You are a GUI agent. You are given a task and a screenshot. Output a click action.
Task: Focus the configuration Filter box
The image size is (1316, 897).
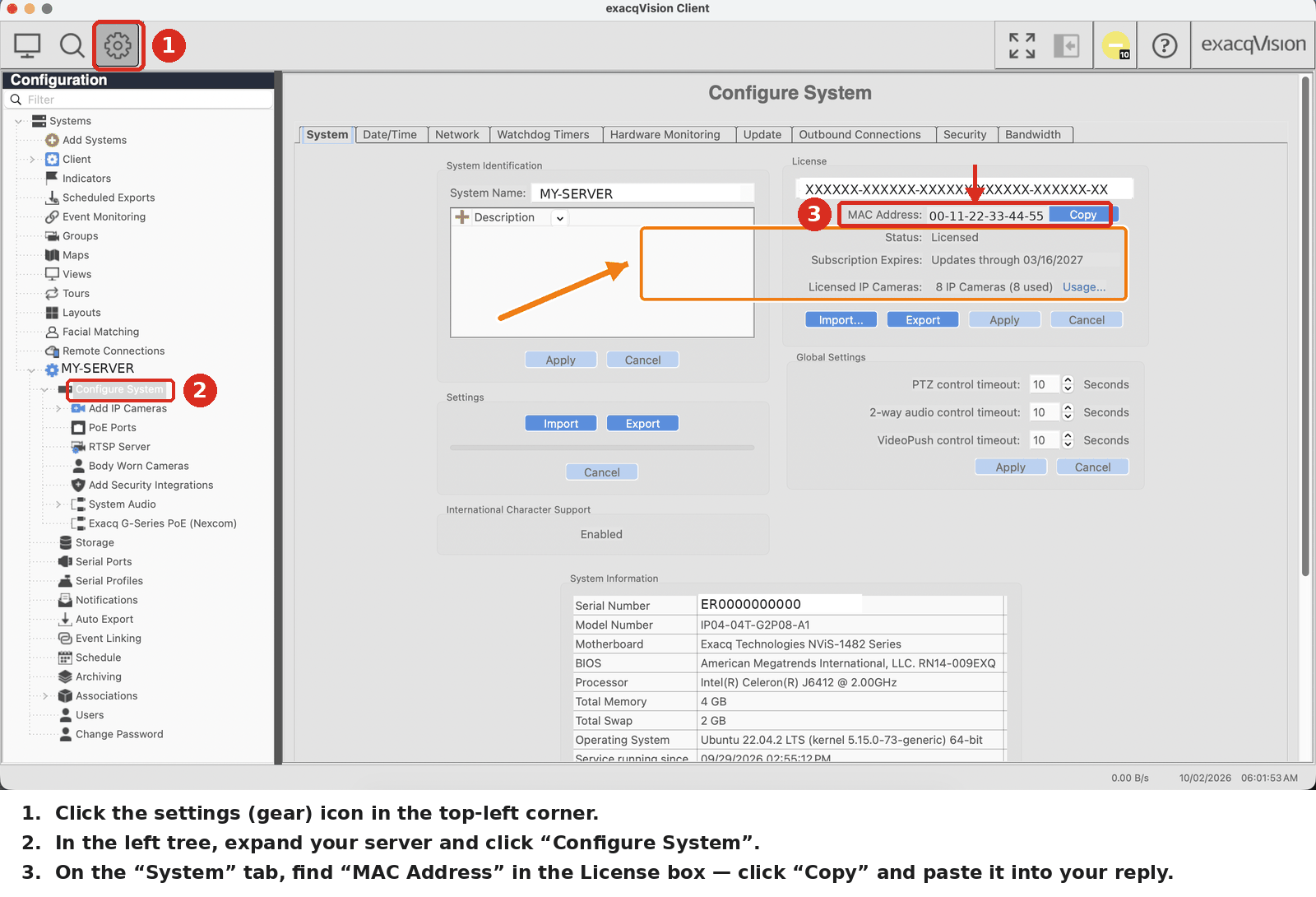(140, 100)
